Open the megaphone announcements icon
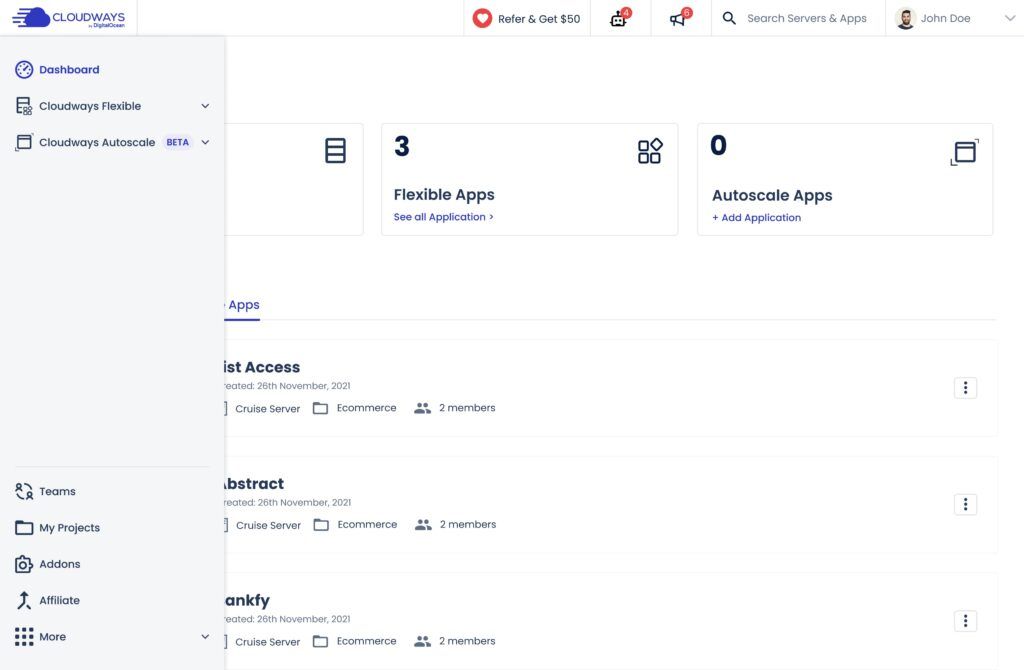This screenshot has width=1024, height=670. click(x=680, y=18)
